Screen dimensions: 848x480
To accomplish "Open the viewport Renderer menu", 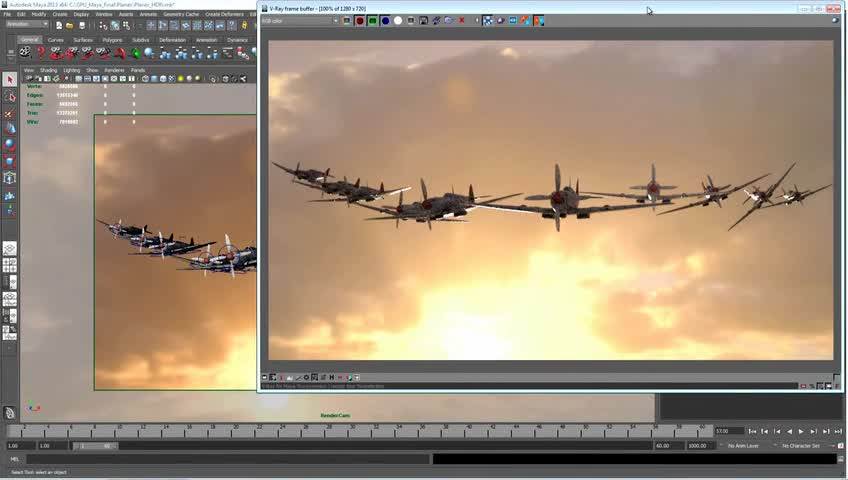I will click(115, 70).
